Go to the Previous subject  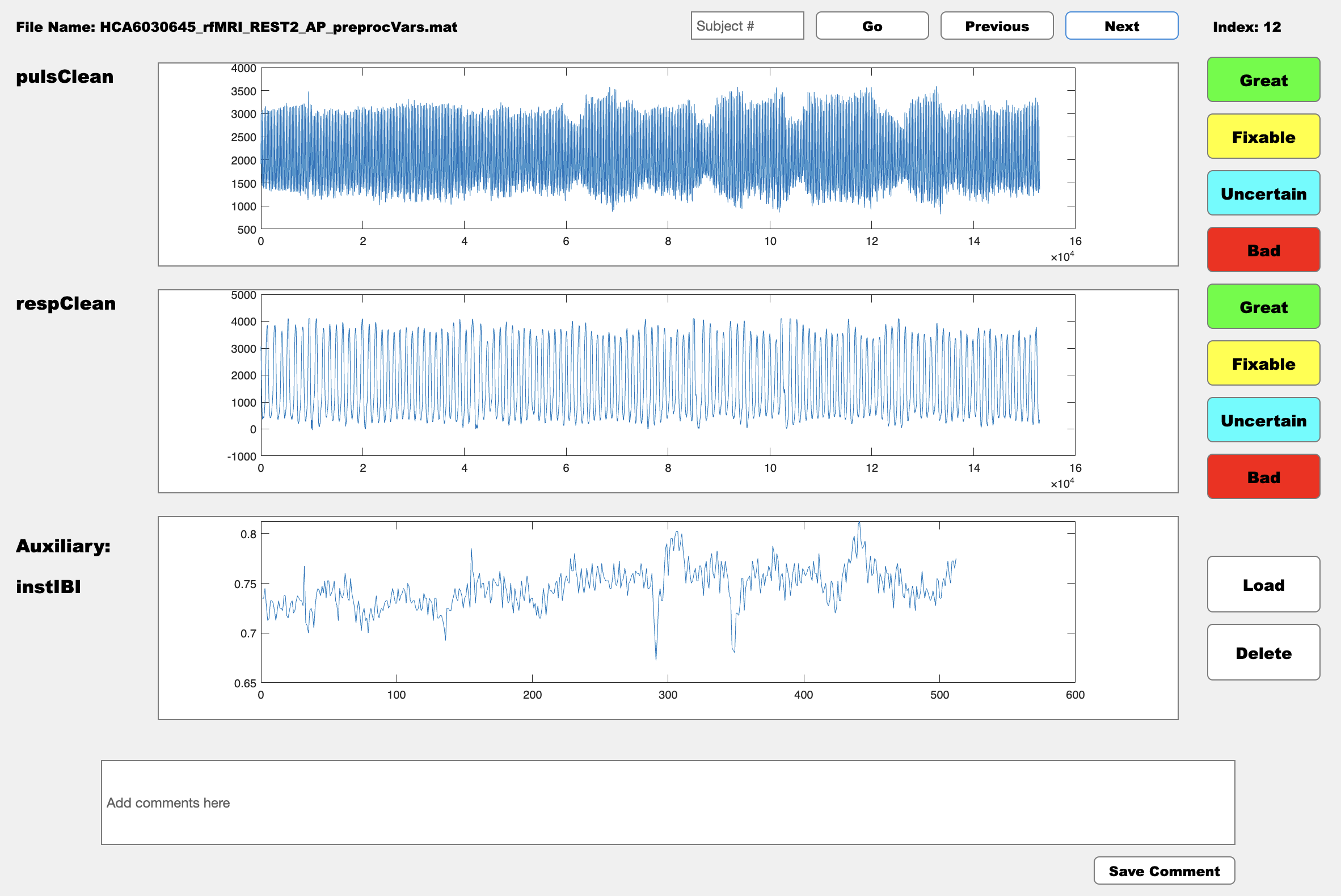pyautogui.click(x=996, y=26)
